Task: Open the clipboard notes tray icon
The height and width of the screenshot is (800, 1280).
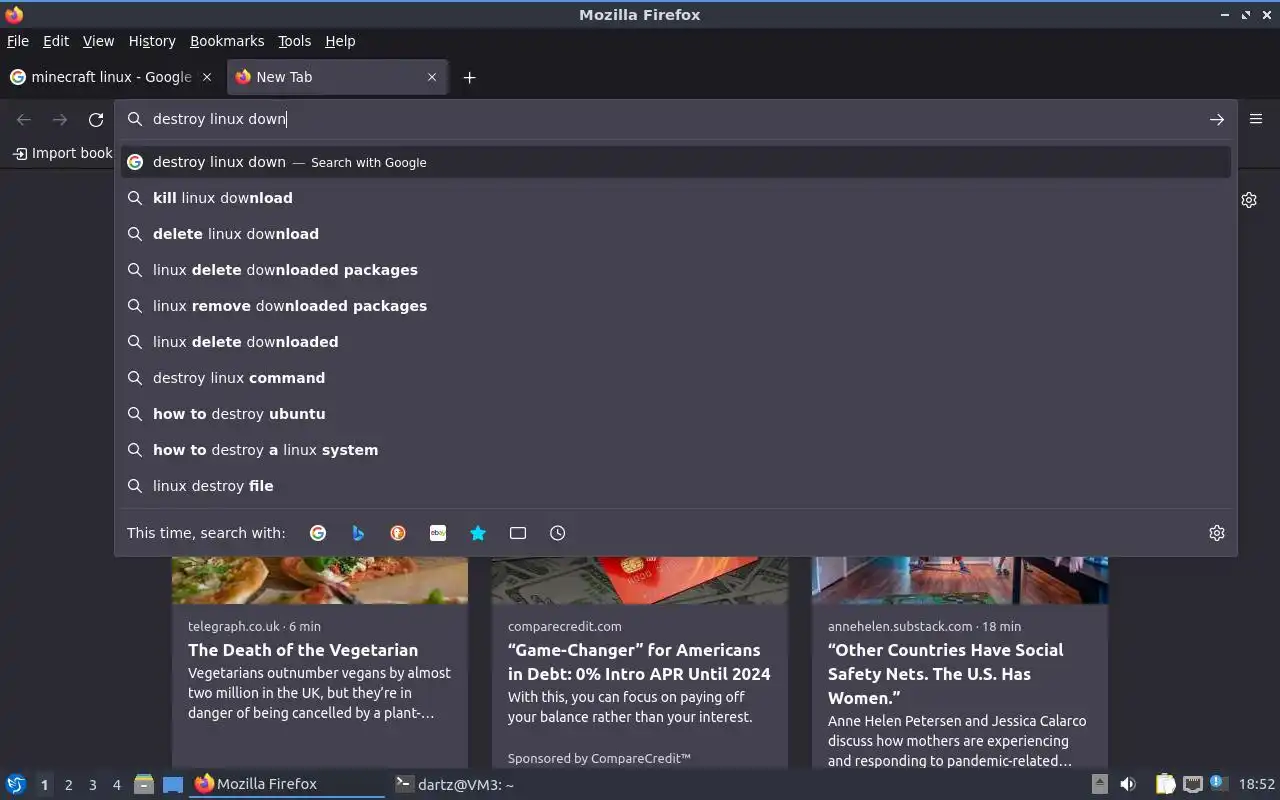Action: click(x=1165, y=784)
